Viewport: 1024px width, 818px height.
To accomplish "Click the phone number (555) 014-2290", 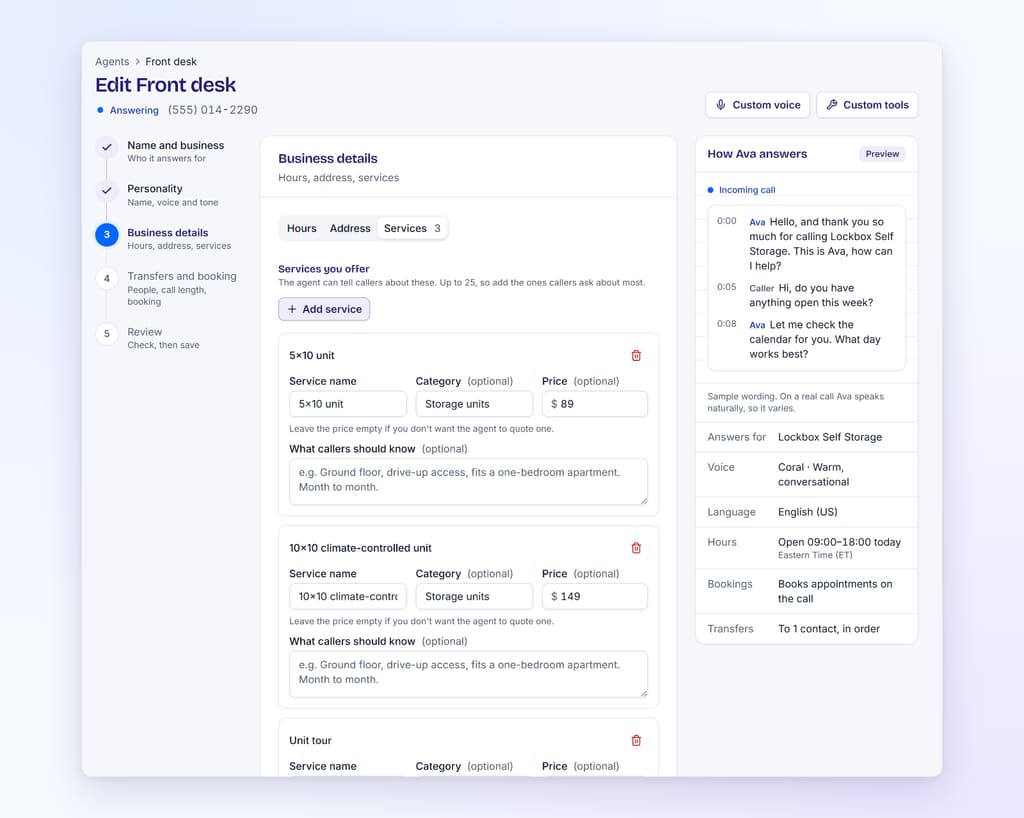I will click(x=213, y=110).
